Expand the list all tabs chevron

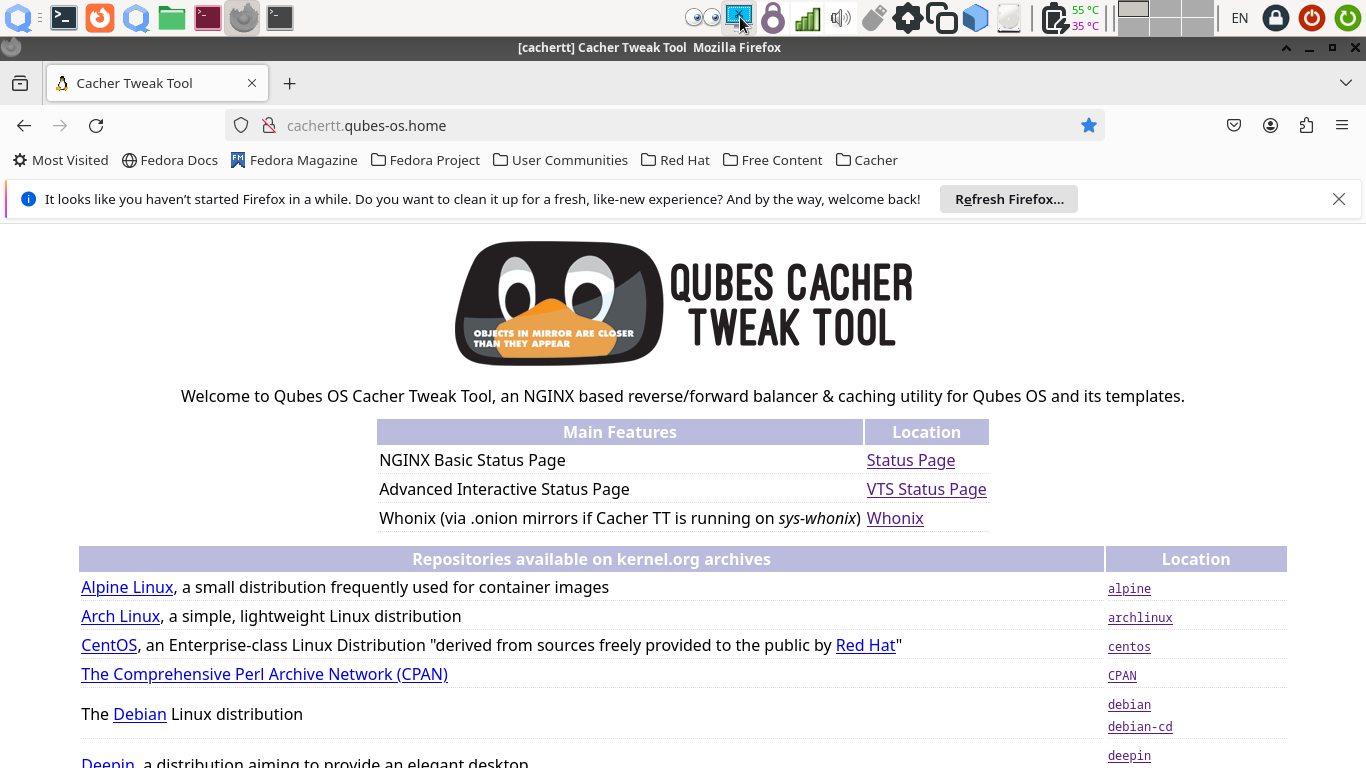click(1346, 83)
